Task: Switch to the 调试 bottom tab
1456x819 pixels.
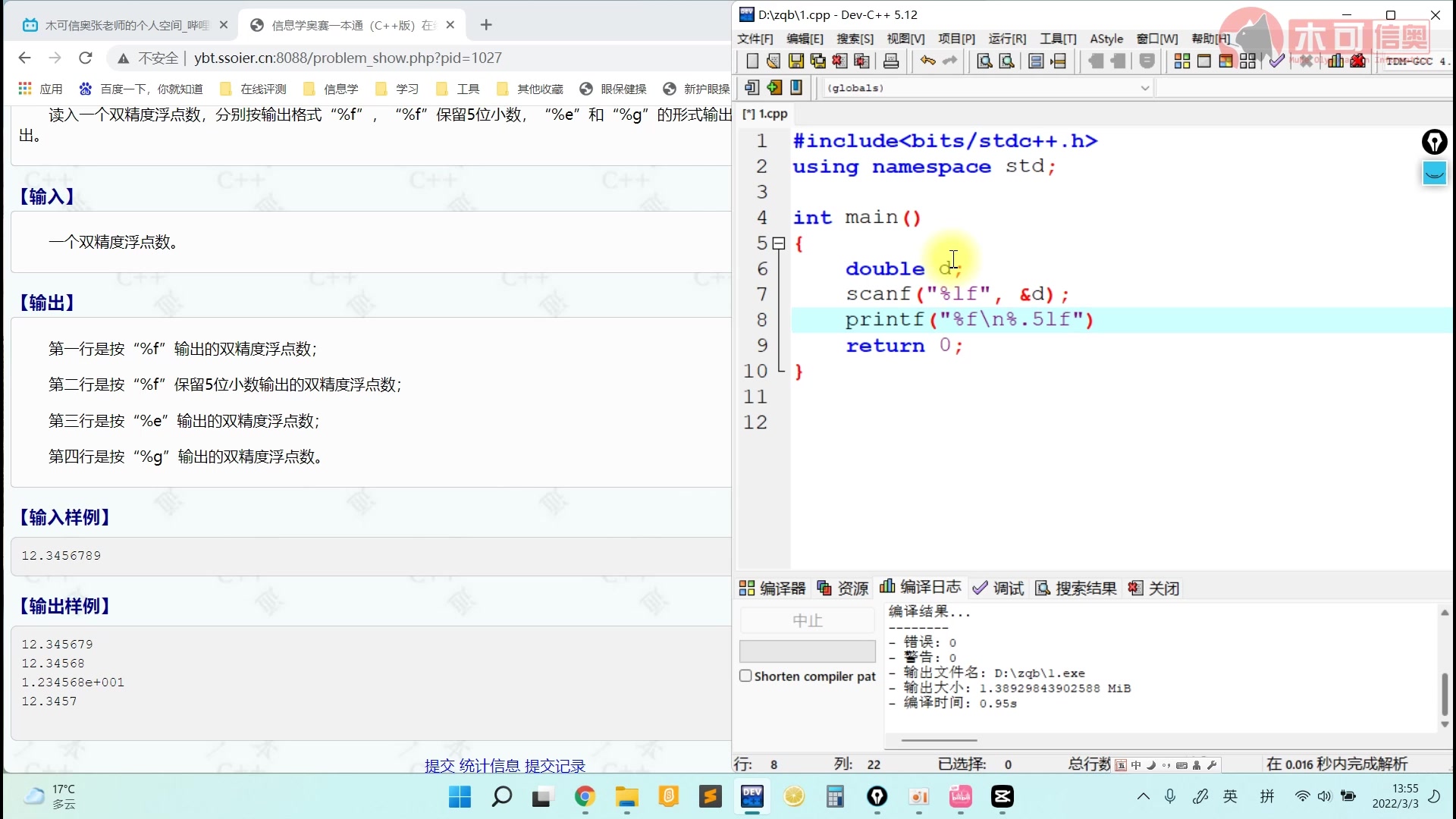Action: (x=999, y=588)
